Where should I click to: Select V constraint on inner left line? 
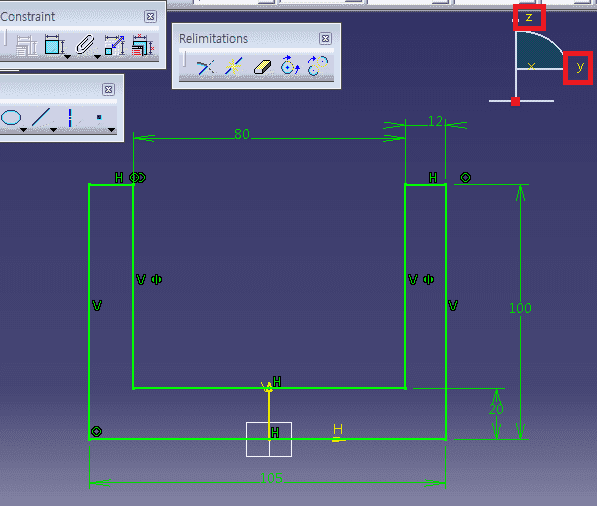coord(141,280)
